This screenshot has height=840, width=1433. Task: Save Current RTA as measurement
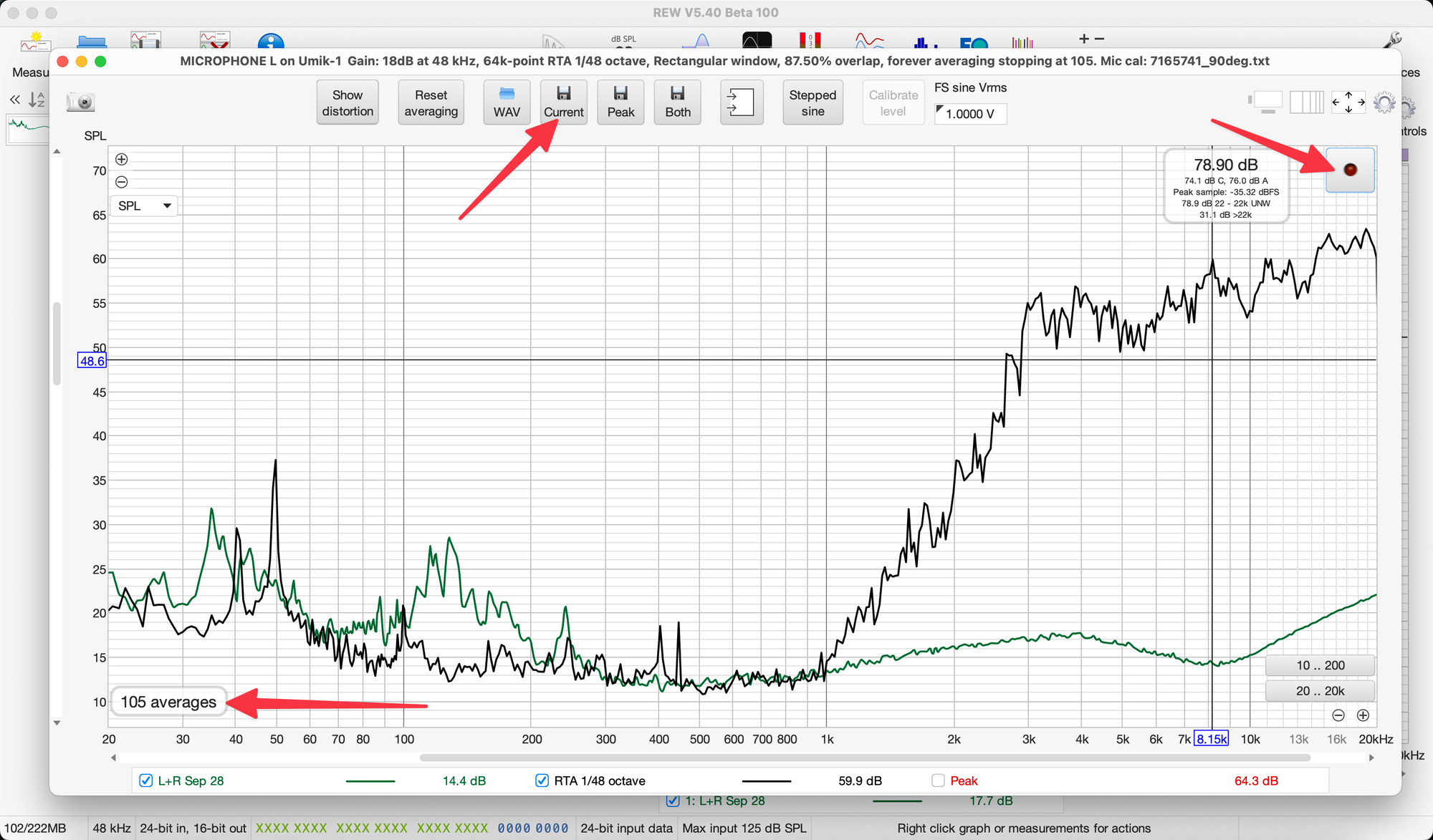tap(563, 102)
